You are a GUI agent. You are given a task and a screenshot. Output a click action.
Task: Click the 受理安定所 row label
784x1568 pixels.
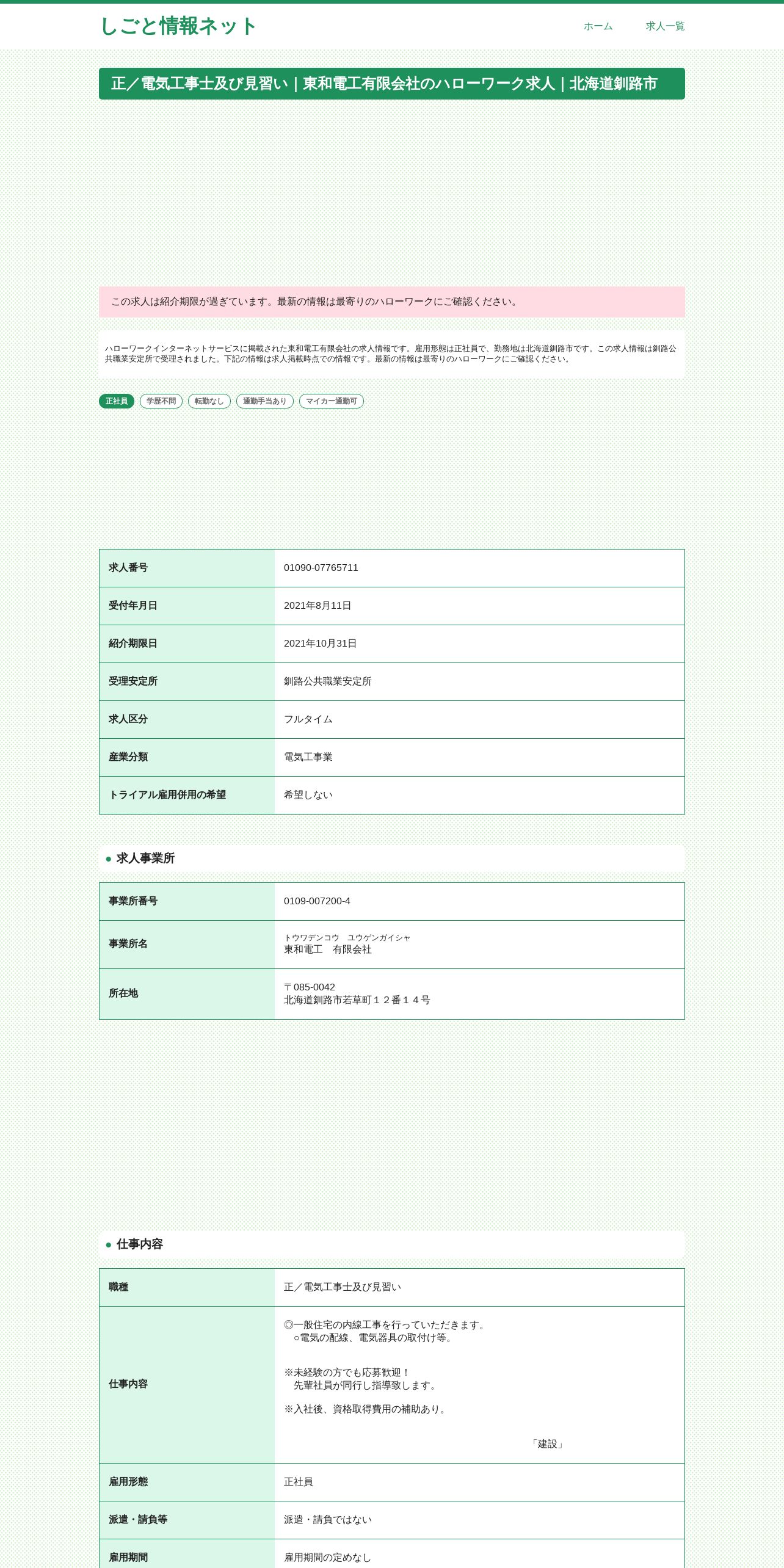(133, 681)
